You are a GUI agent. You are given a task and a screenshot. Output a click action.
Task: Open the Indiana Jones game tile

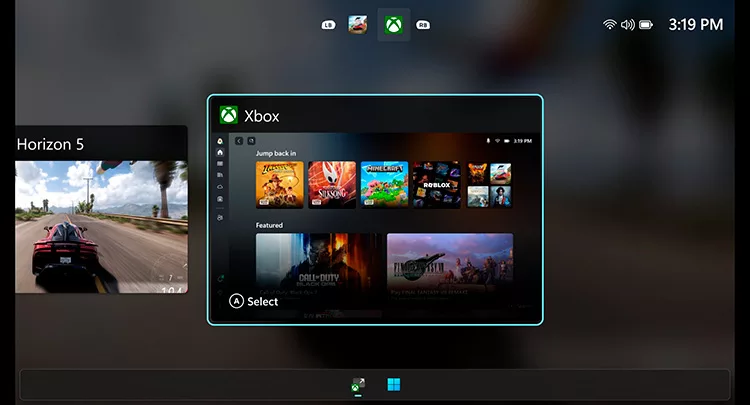click(x=280, y=185)
